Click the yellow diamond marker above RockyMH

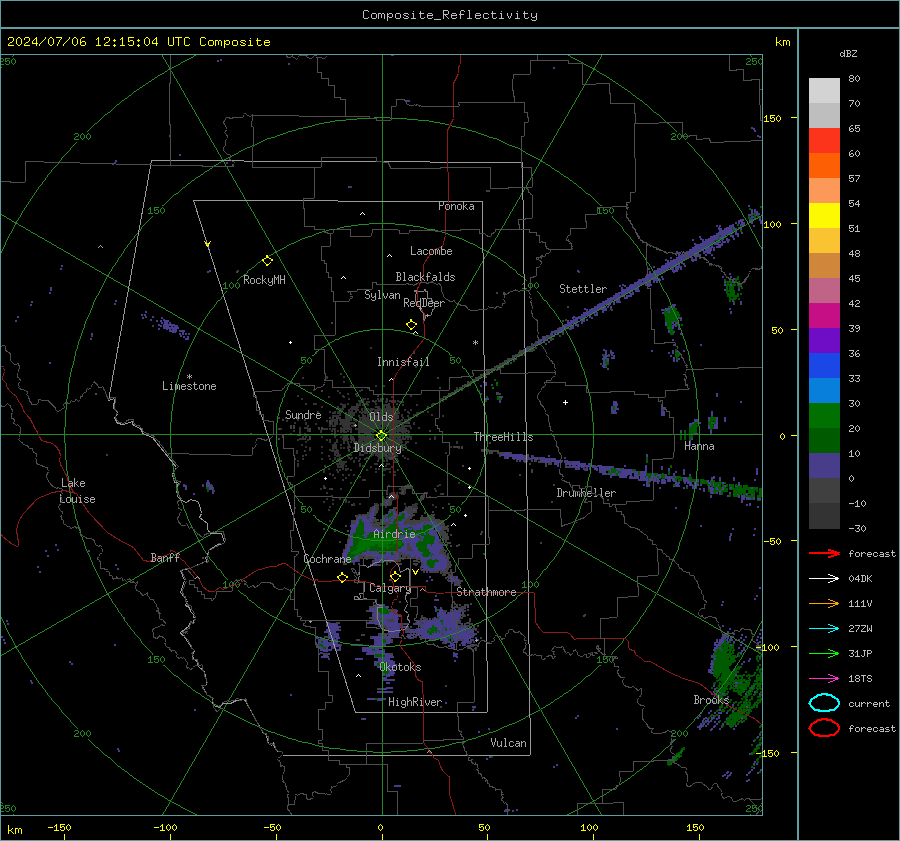(x=267, y=261)
